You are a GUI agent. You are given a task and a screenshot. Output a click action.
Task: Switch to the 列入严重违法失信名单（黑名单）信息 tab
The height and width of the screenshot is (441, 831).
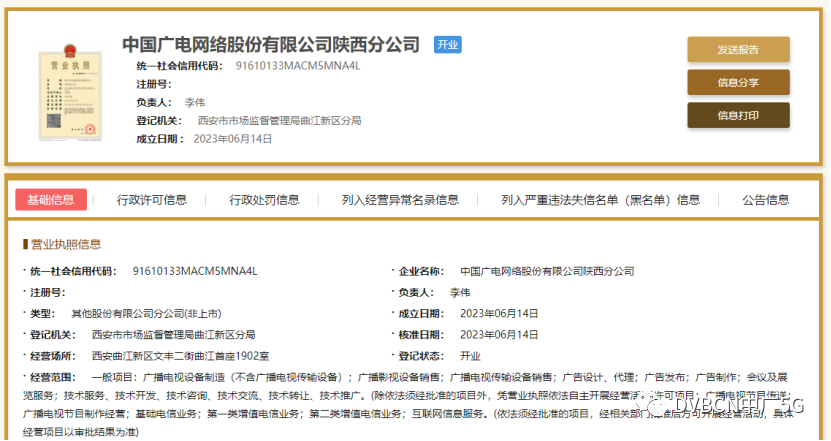pyautogui.click(x=600, y=200)
